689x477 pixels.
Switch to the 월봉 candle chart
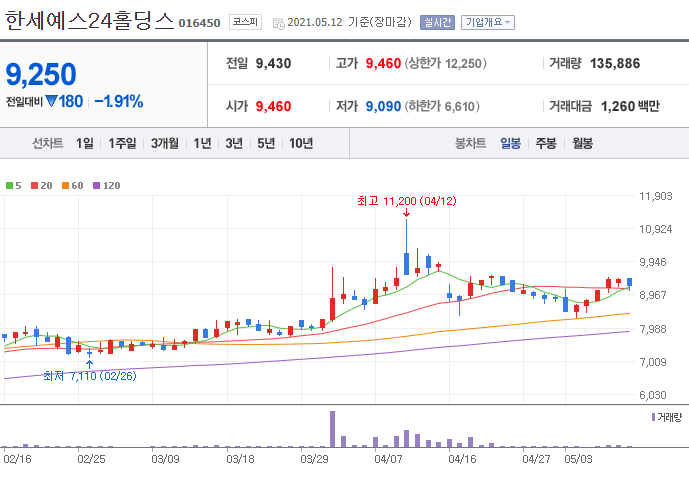click(582, 143)
